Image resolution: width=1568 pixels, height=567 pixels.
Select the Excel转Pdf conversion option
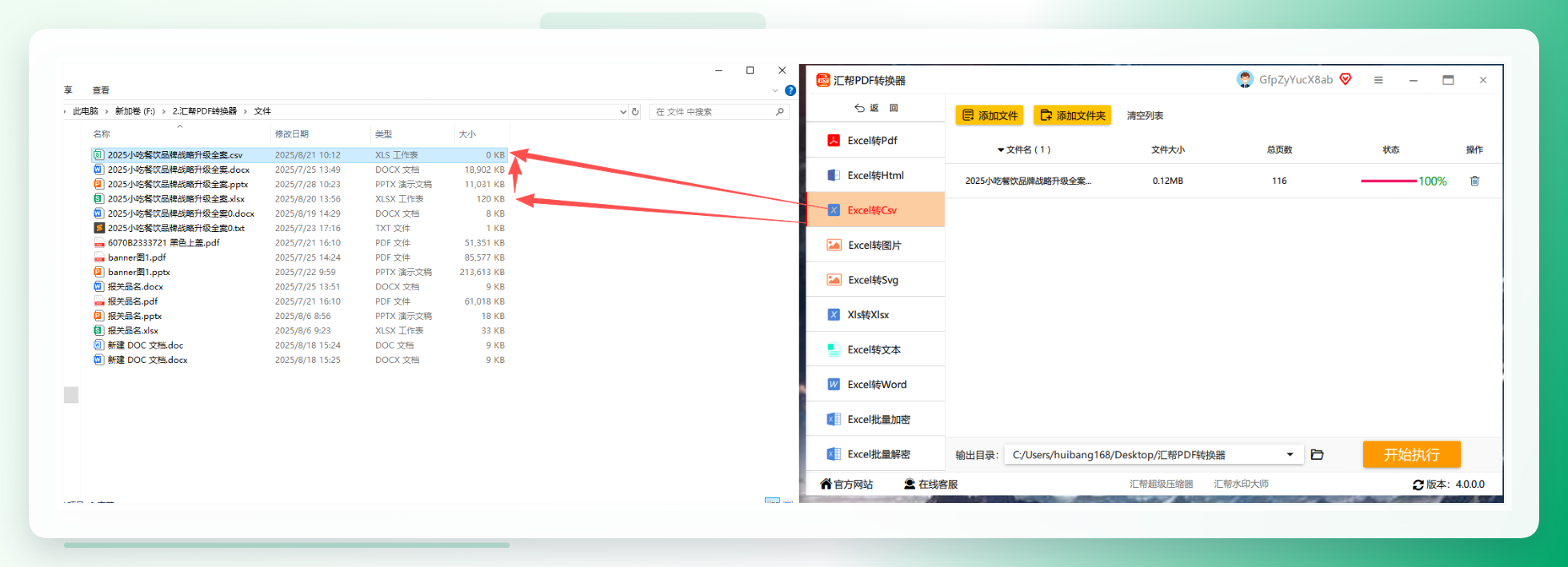(875, 140)
